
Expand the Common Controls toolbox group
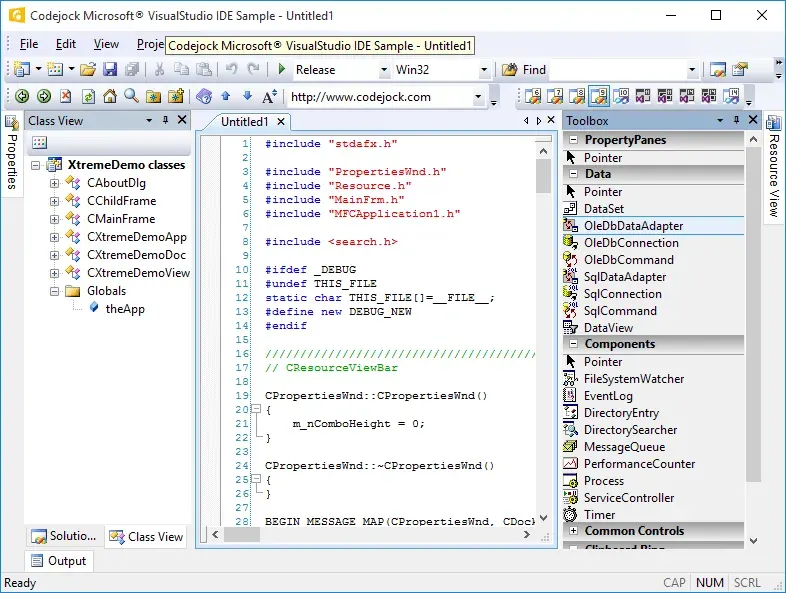[573, 530]
